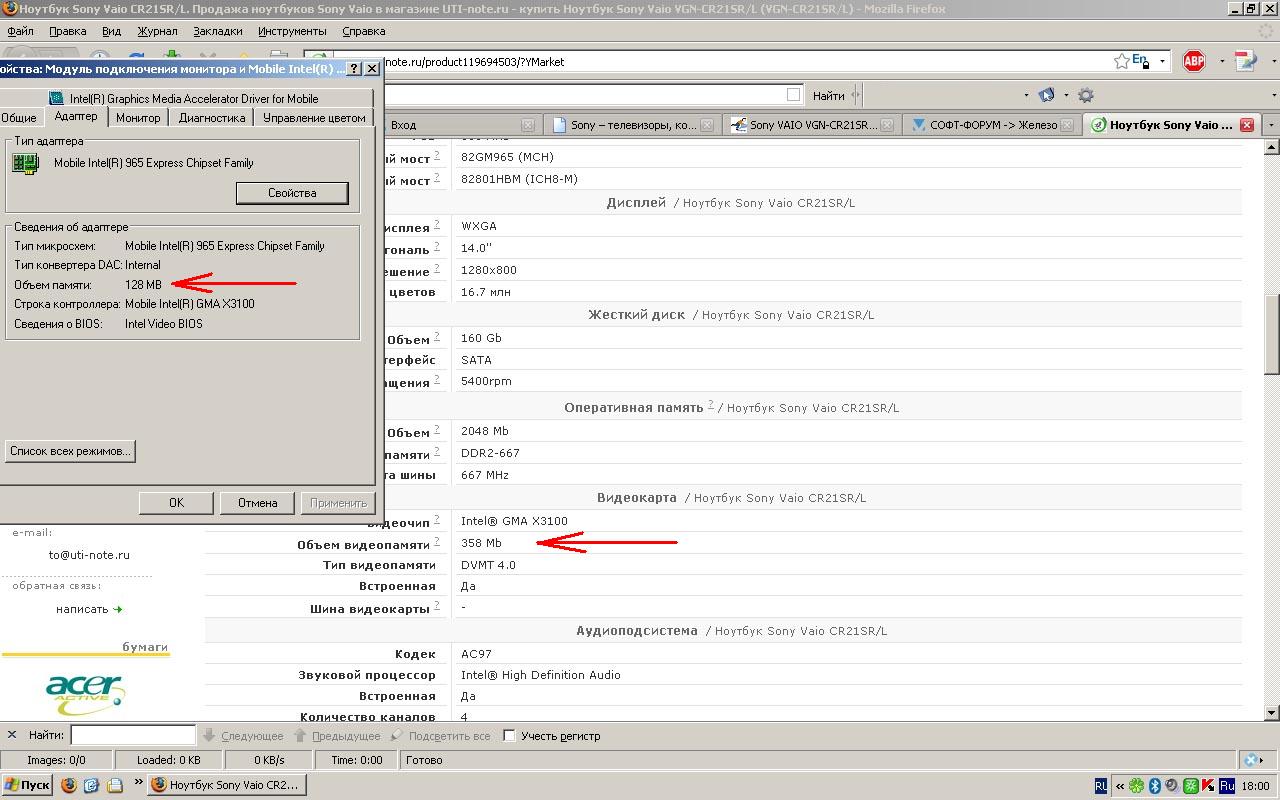Click the ICQ green flower tray icon
Image resolution: width=1280 pixels, height=800 pixels.
(1136, 785)
